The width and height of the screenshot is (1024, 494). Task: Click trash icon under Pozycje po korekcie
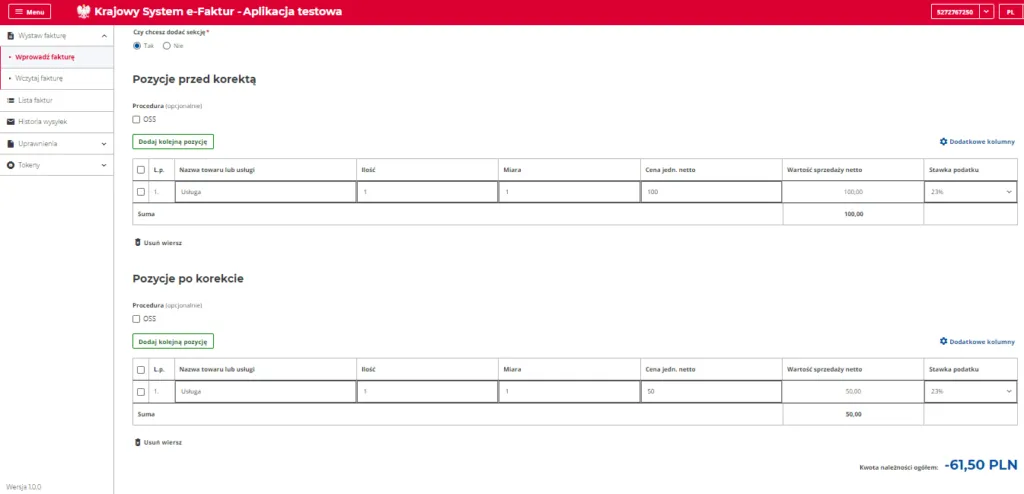click(137, 442)
